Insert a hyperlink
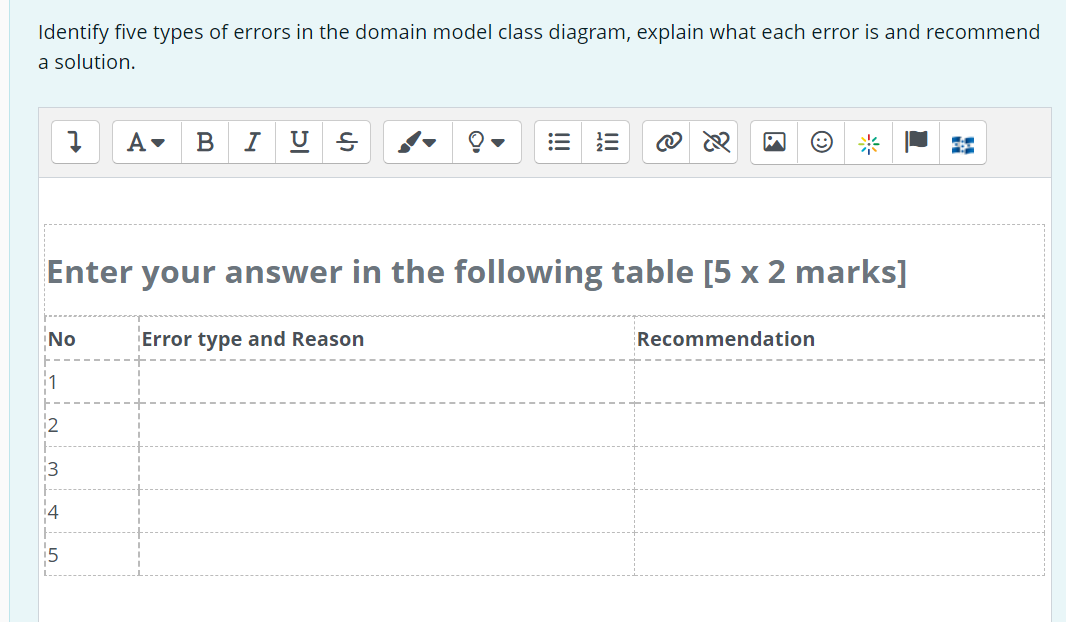Screen dimensions: 1066x622 pyautogui.click(x=668, y=142)
